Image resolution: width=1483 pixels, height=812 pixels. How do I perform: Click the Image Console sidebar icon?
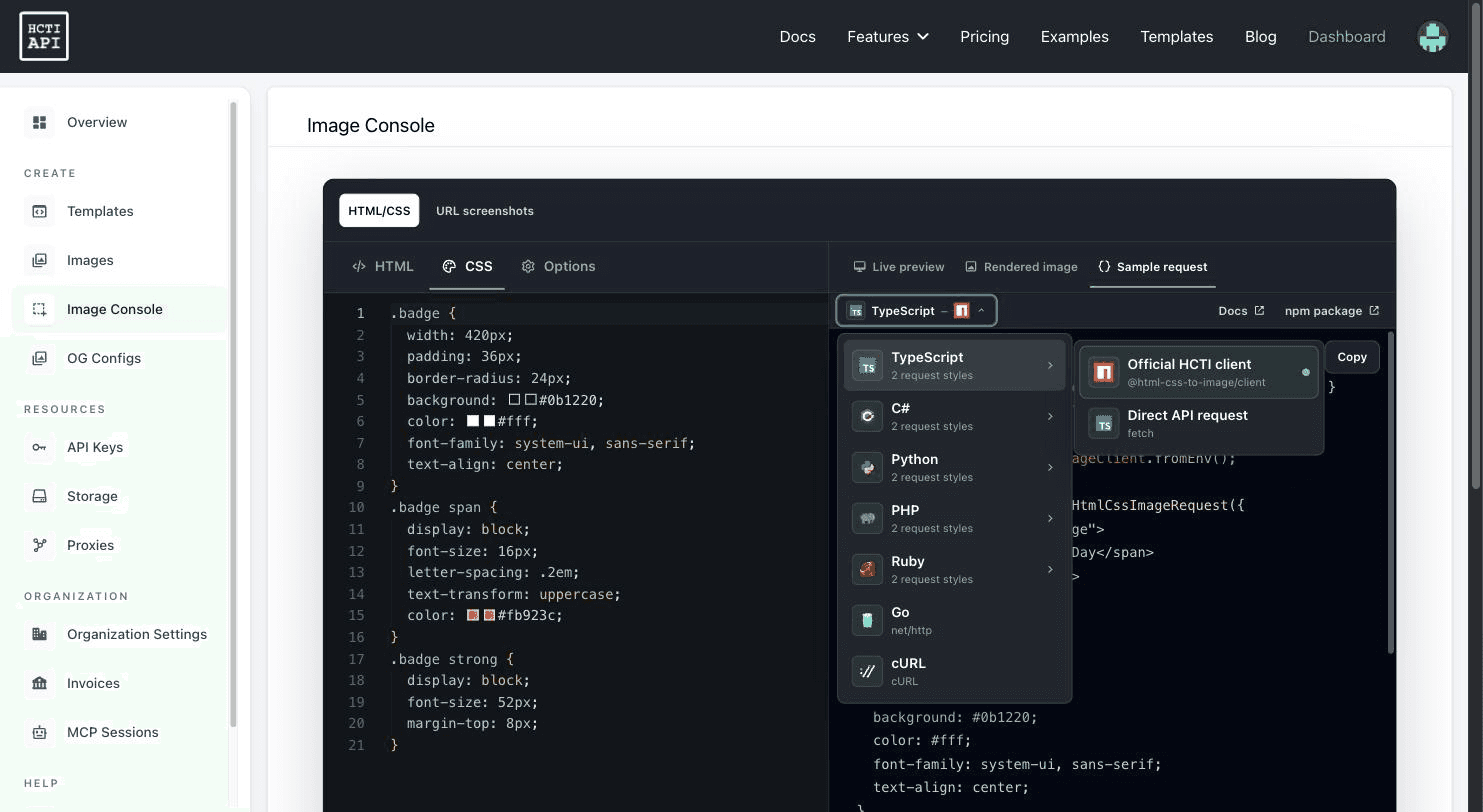pyautogui.click(x=40, y=309)
